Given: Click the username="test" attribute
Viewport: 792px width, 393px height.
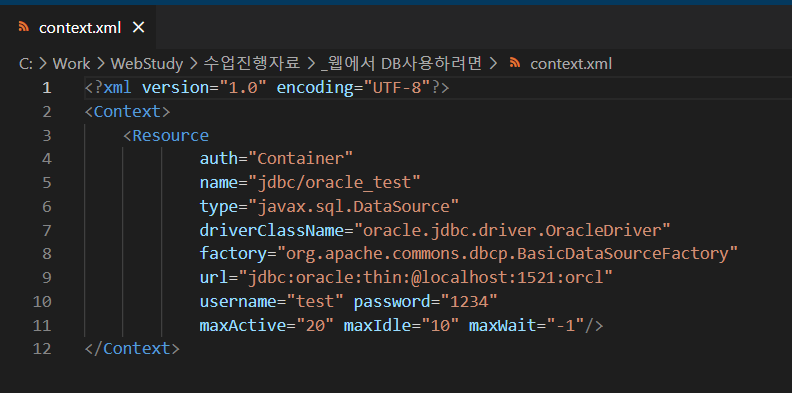Looking at the screenshot, I should 271,302.
